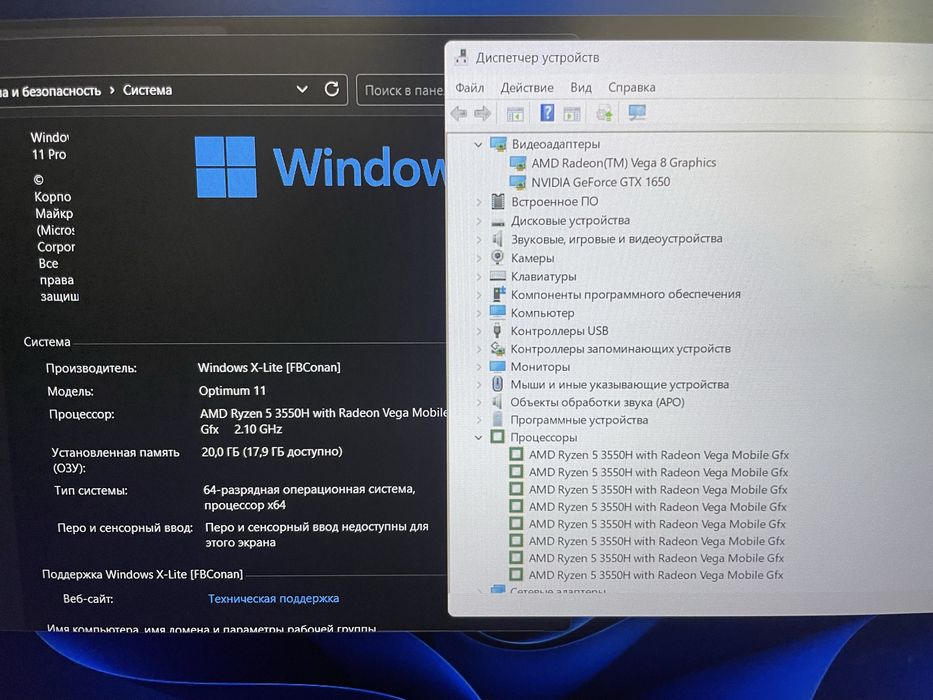Click the 'Windows X-Lite [FBConan]' manufacturer value
The width and height of the screenshot is (933, 700).
point(269,367)
